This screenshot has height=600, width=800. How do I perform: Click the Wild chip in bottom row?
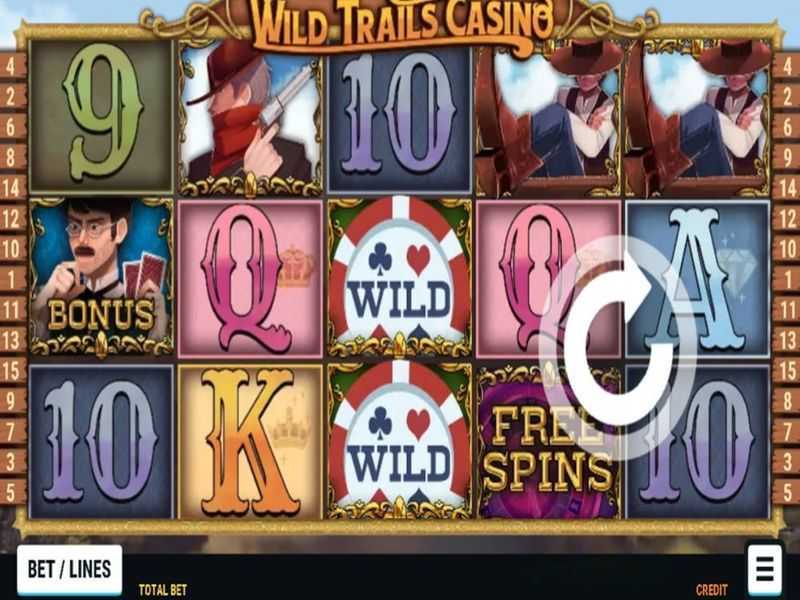(x=399, y=442)
